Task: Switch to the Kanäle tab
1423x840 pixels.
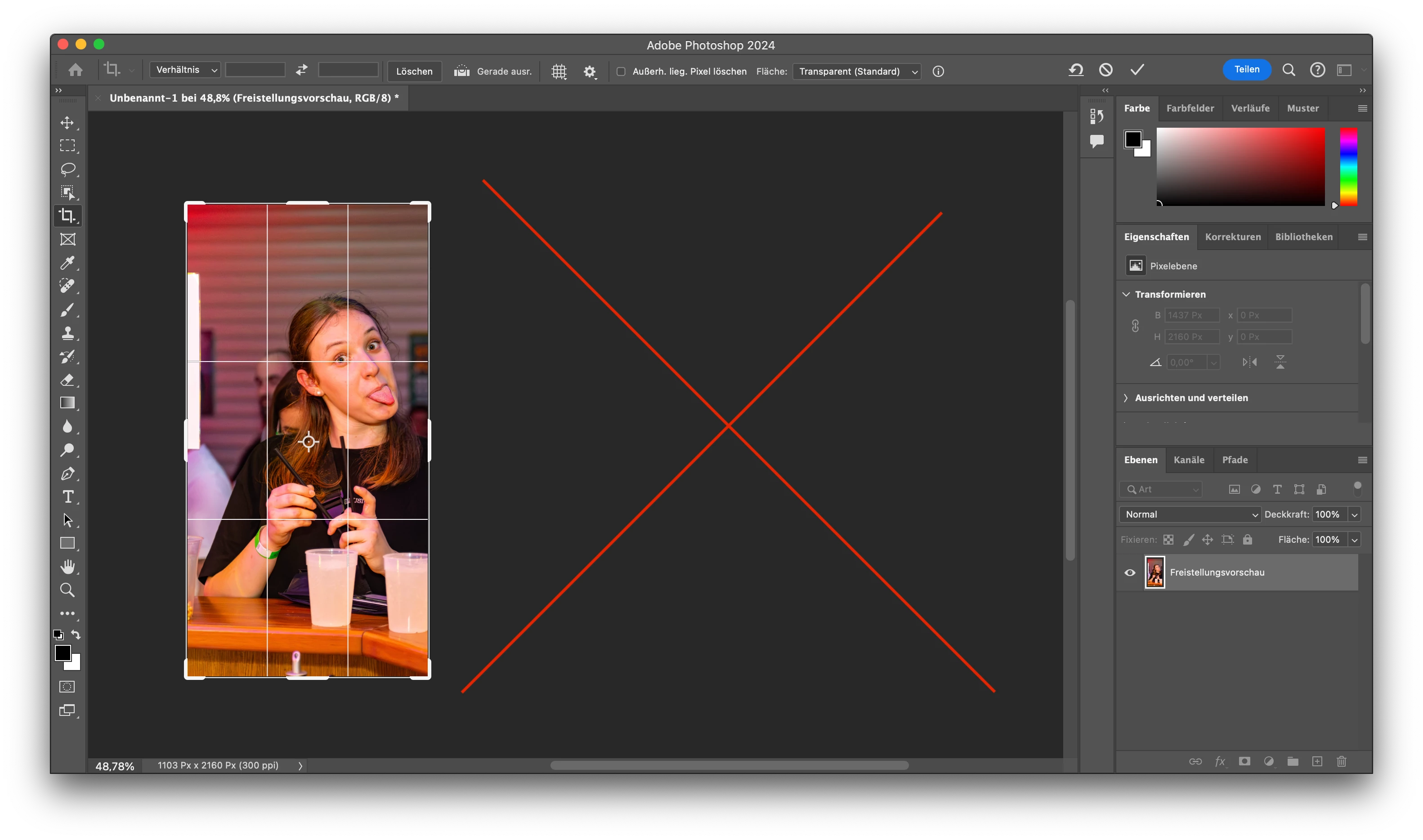Action: tap(1189, 460)
